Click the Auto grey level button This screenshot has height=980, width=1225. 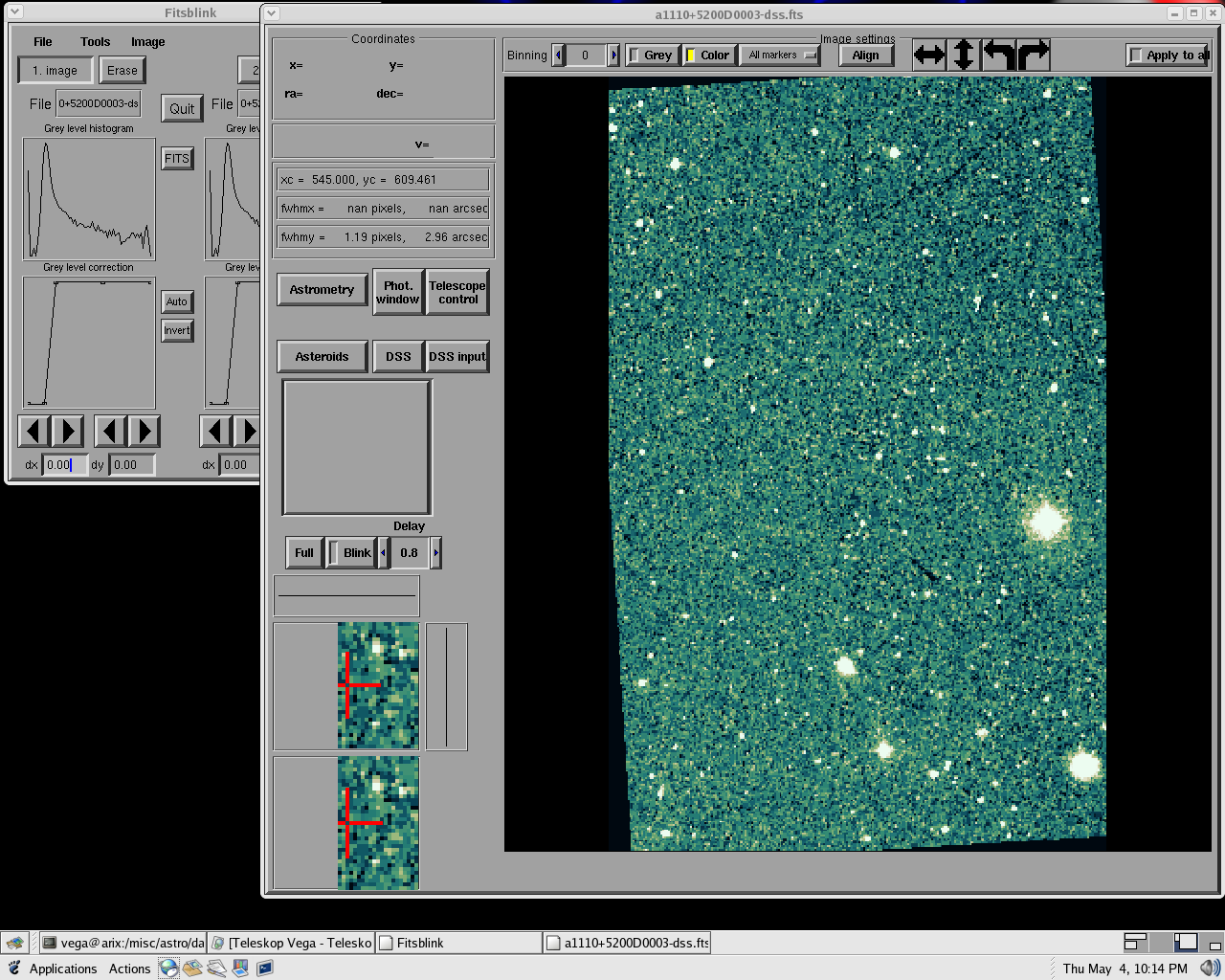pyautogui.click(x=177, y=301)
